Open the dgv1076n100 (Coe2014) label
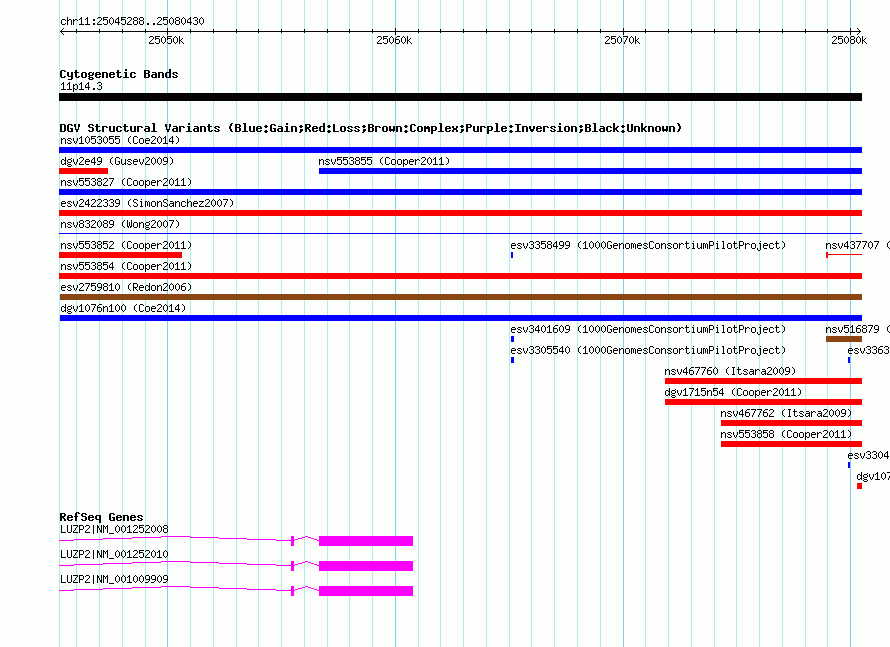890x647 pixels. pyautogui.click(x=123, y=308)
